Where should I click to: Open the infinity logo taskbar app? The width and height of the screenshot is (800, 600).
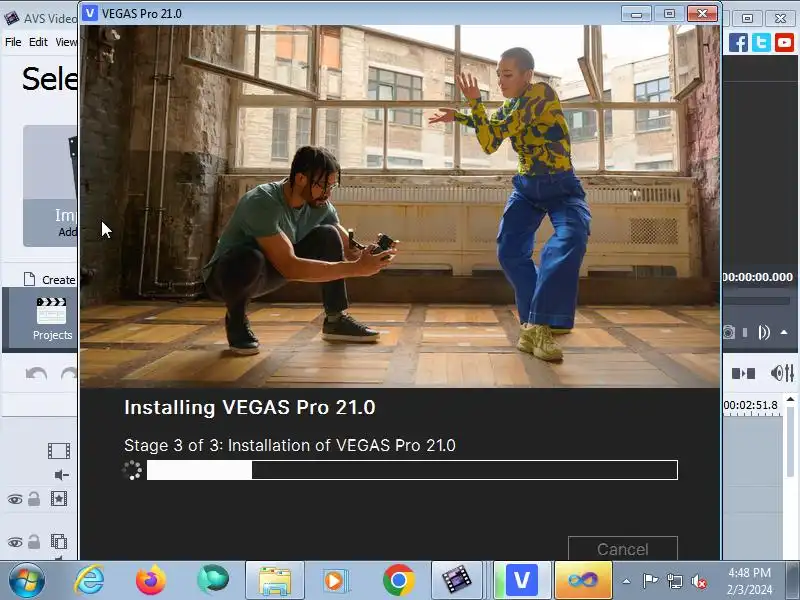point(583,581)
